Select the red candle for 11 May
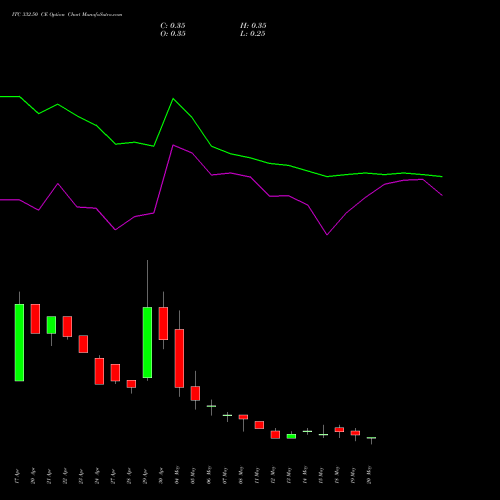500x500 pixels. (259, 425)
